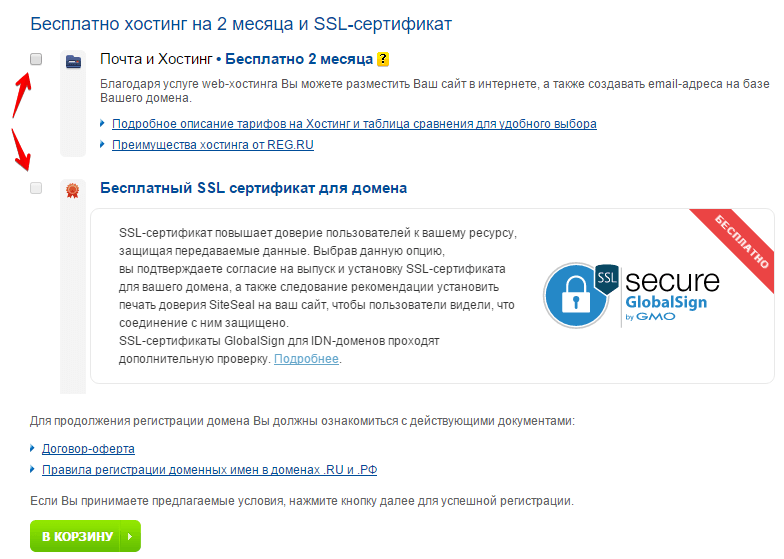Click arrow bullet beside Преимущества хостинга link
Image resolution: width=784 pixels, height=559 pixels.
pos(102,144)
